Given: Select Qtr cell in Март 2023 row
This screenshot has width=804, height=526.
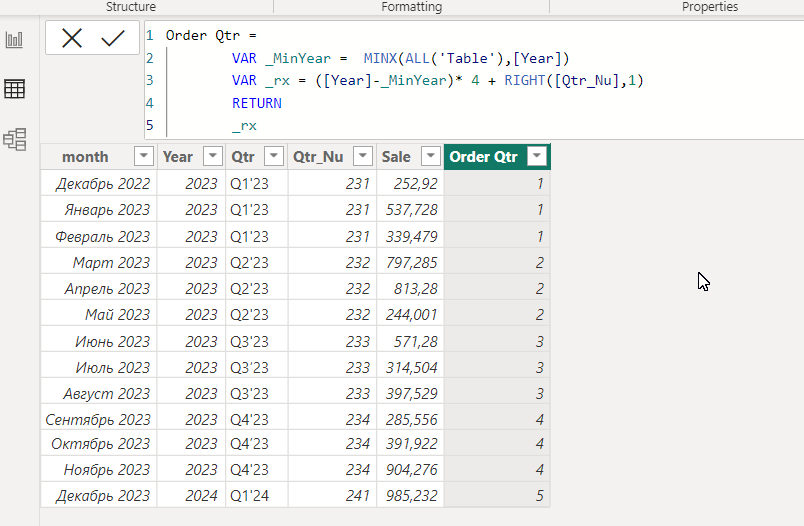Looking at the screenshot, I should (256, 262).
